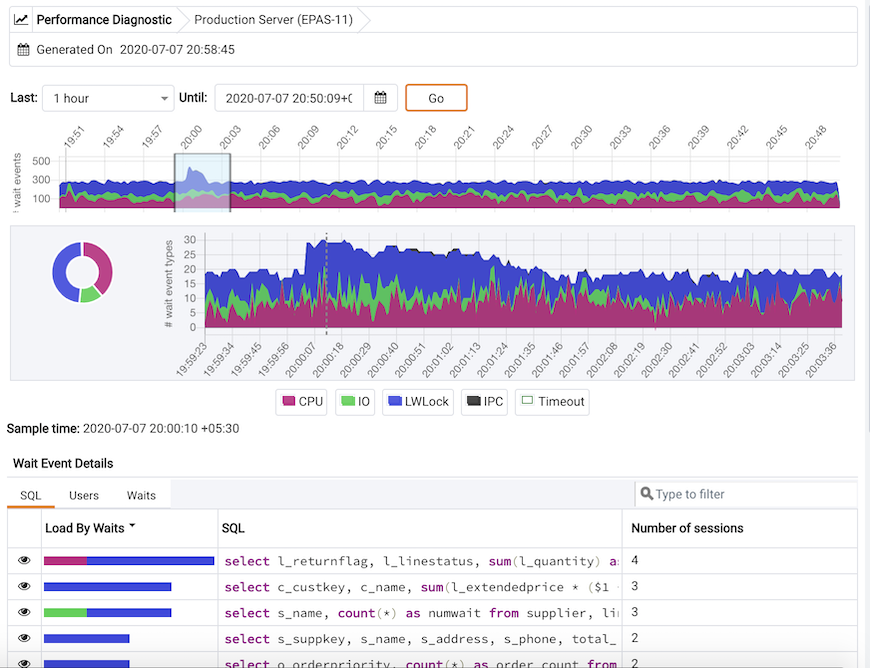Toggle eye icon for select s_suppkey row
Screen dimensions: 870x668
(24, 638)
